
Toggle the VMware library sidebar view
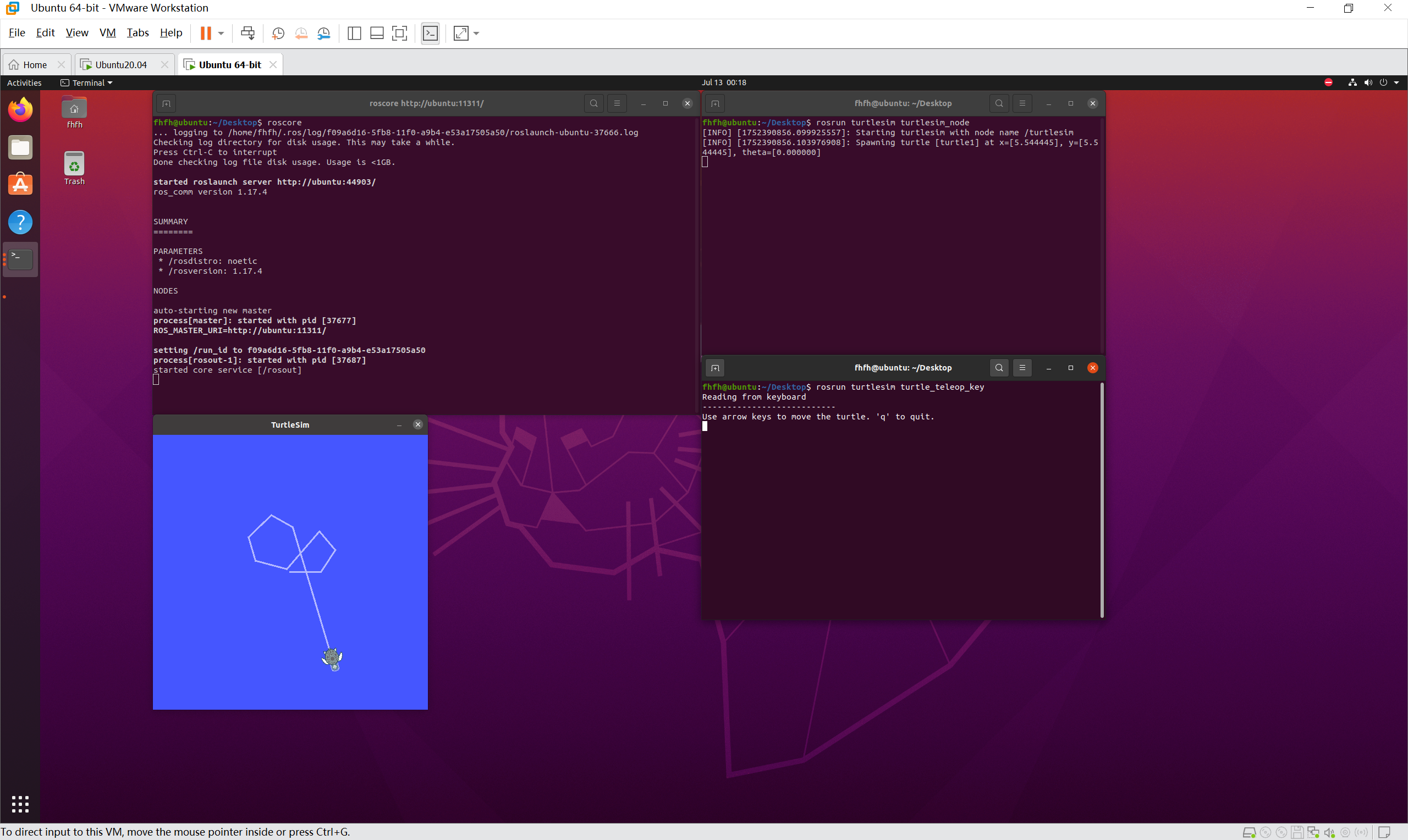(x=354, y=34)
